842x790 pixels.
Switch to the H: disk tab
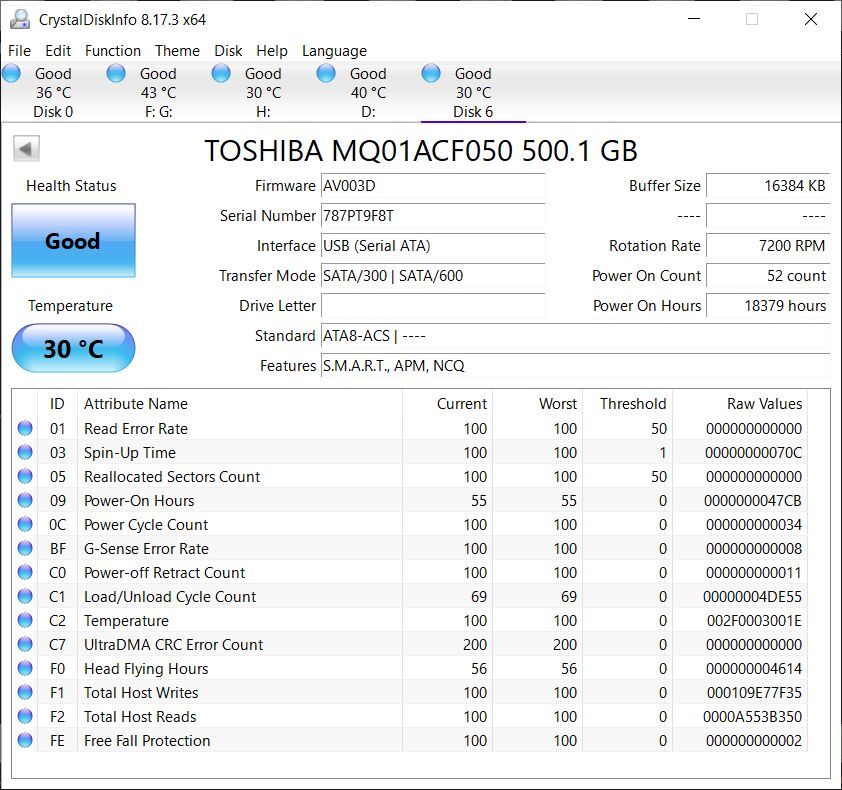click(x=263, y=92)
